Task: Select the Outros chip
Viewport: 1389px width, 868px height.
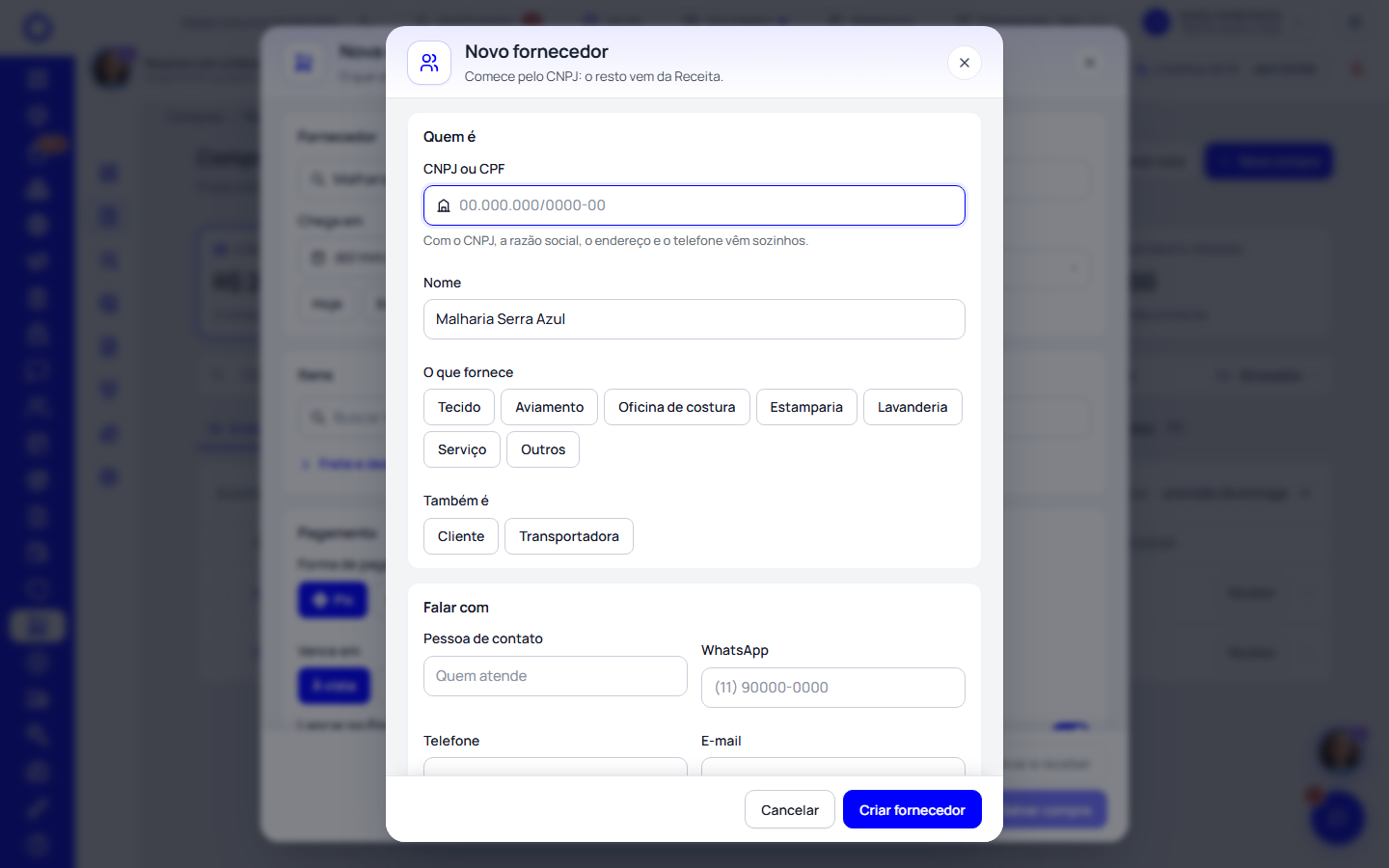Action: [x=543, y=449]
